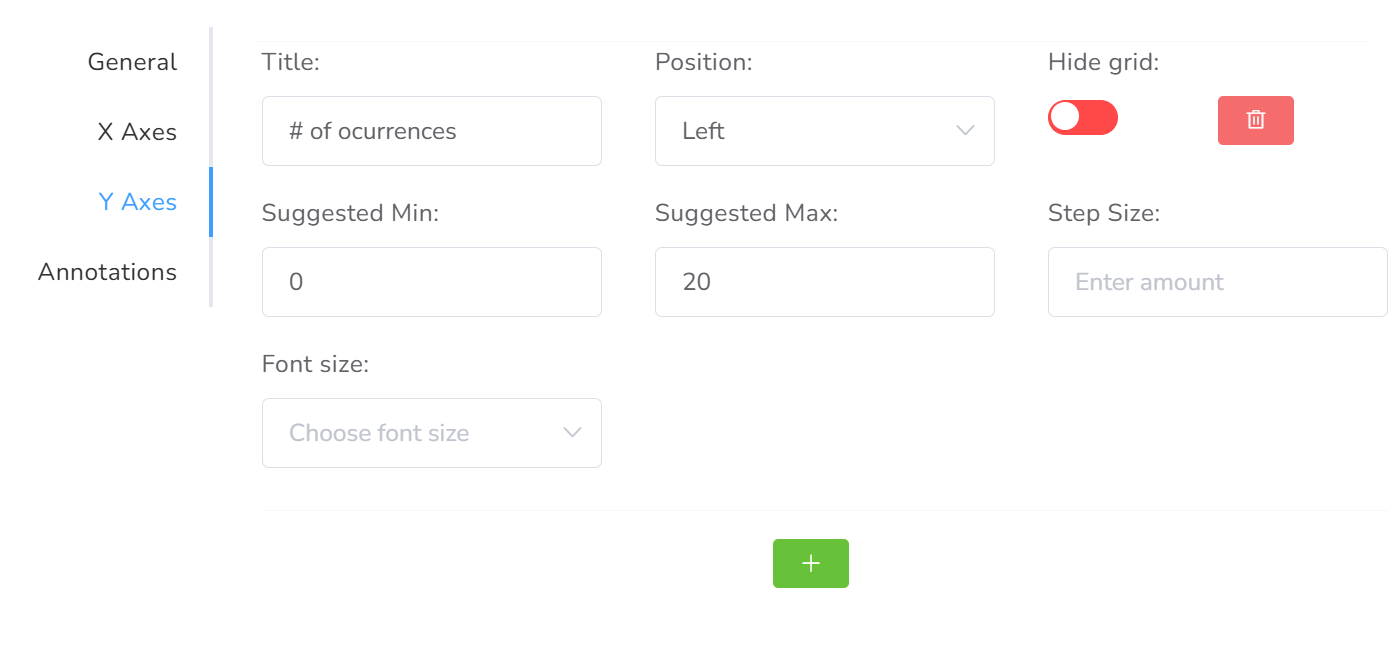
Task: Click the Suggested Max label
Action: point(746,213)
